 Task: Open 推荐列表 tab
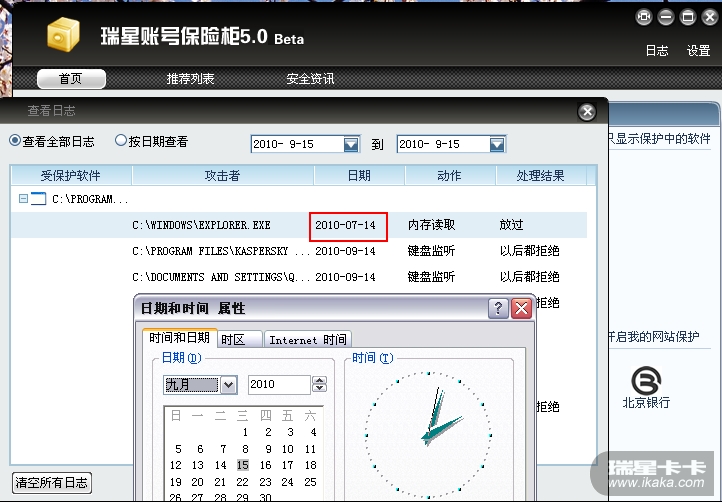[x=190, y=79]
